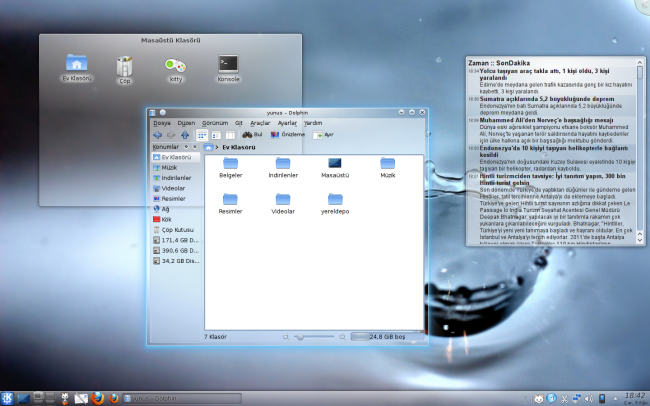The height and width of the screenshot is (406, 650).
Task: Click the Back navigation arrow in Dolphin
Action: [x=157, y=134]
